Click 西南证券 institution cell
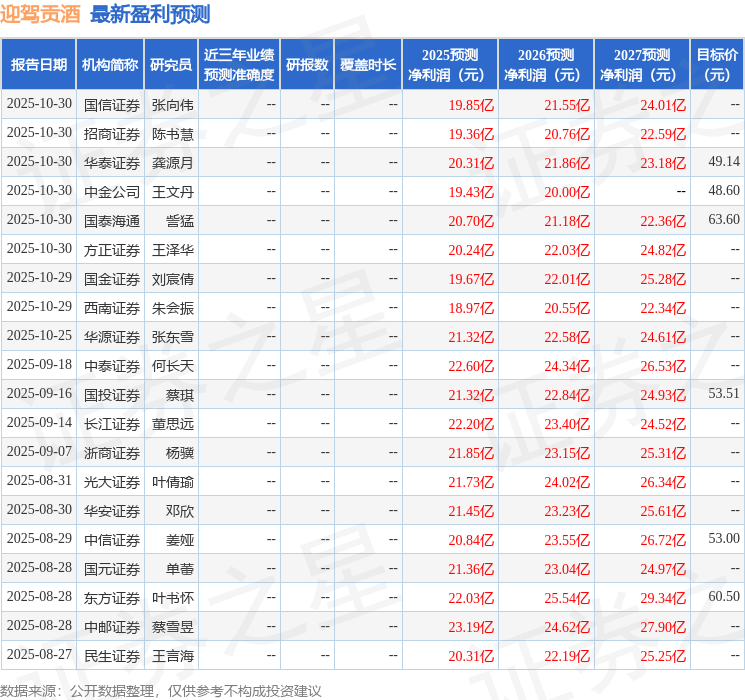 point(112,308)
